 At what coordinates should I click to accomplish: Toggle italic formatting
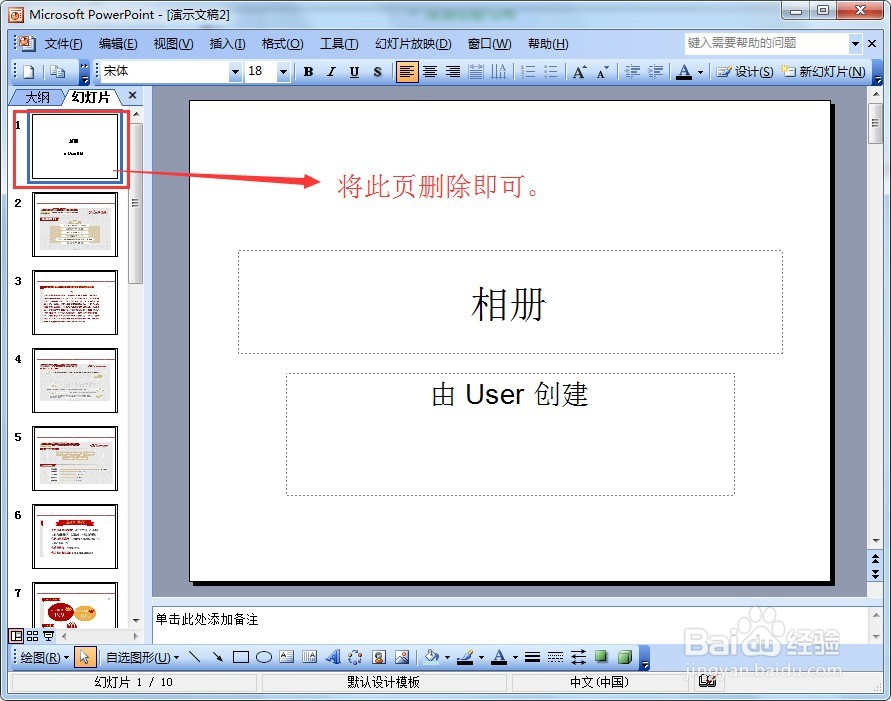(x=331, y=72)
